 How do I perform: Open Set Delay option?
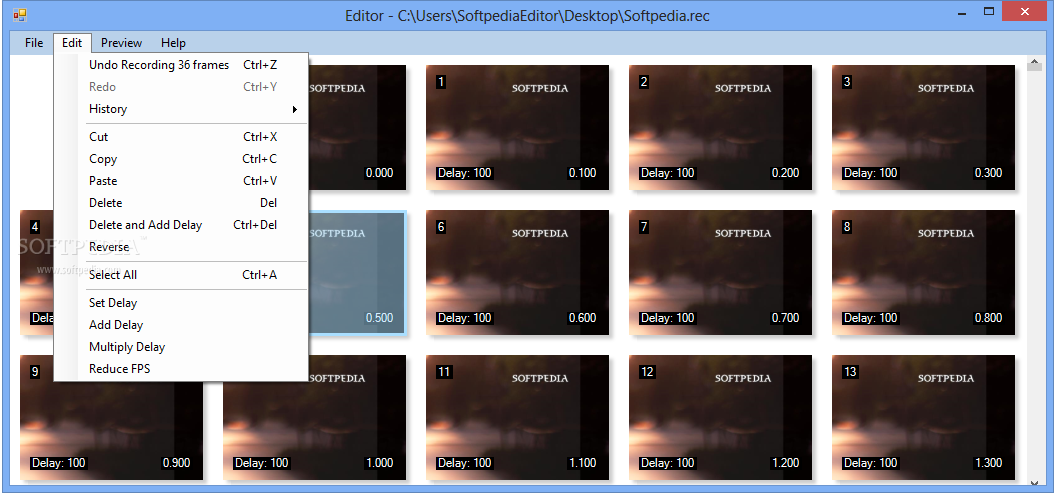click(181, 303)
